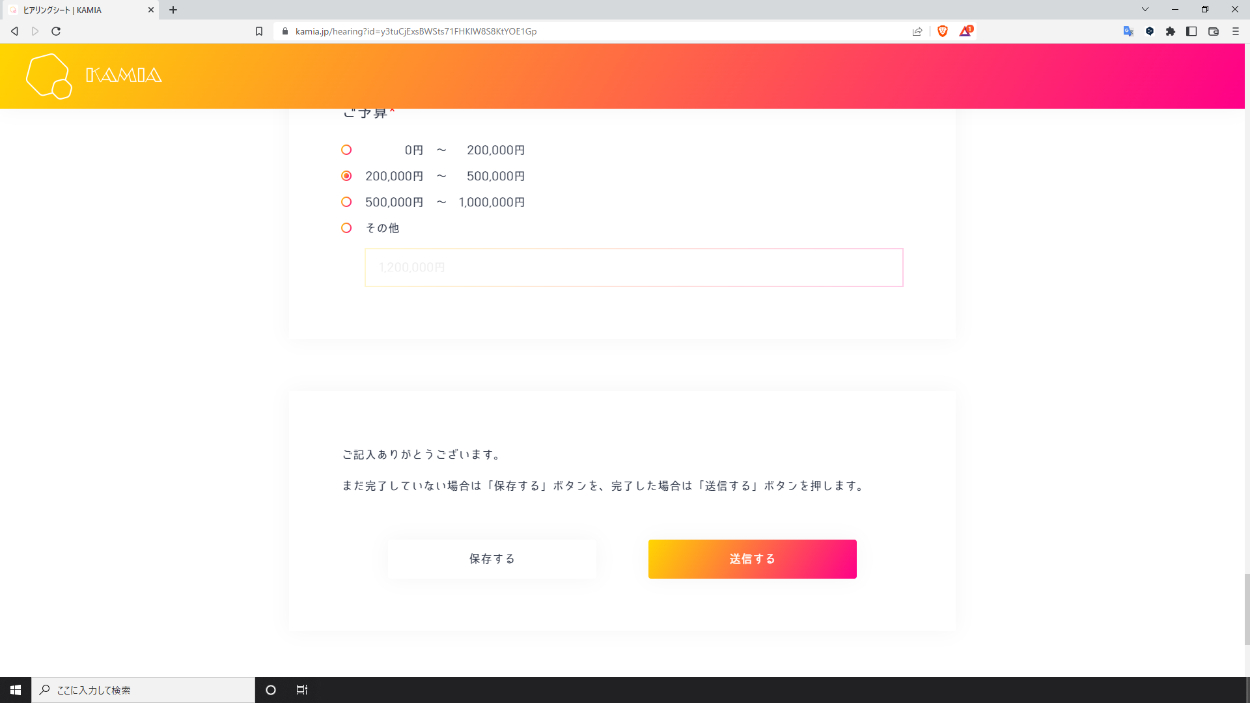
Task: Click the Google Translate extension icon
Action: coord(1128,31)
